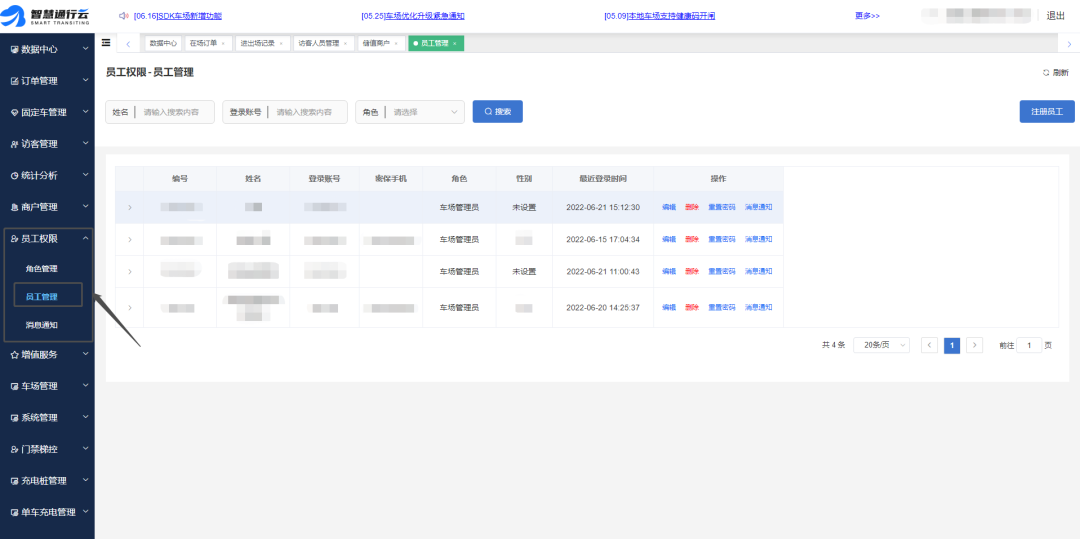Open the 车场优化升级紧急通知 announcement link
The height and width of the screenshot is (539, 1080).
[424, 16]
